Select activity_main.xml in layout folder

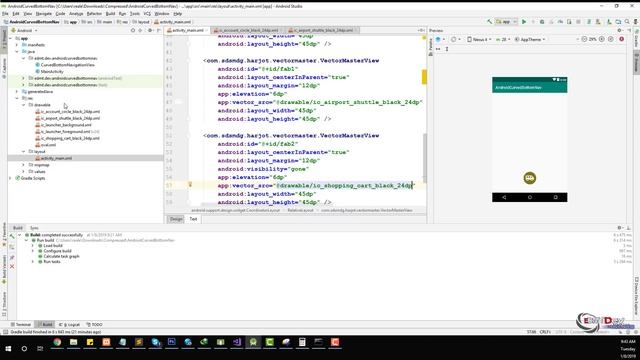point(56,158)
